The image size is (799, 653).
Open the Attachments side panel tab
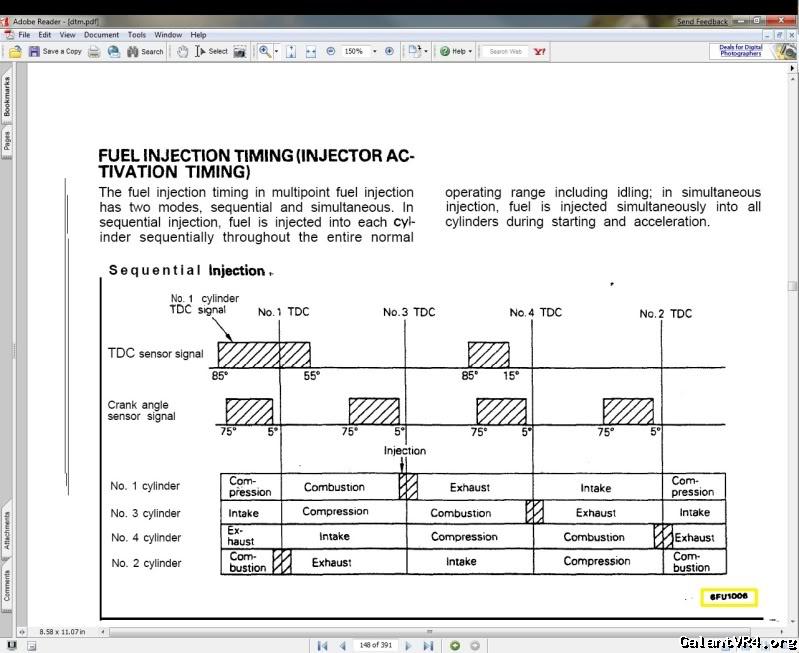coord(7,531)
